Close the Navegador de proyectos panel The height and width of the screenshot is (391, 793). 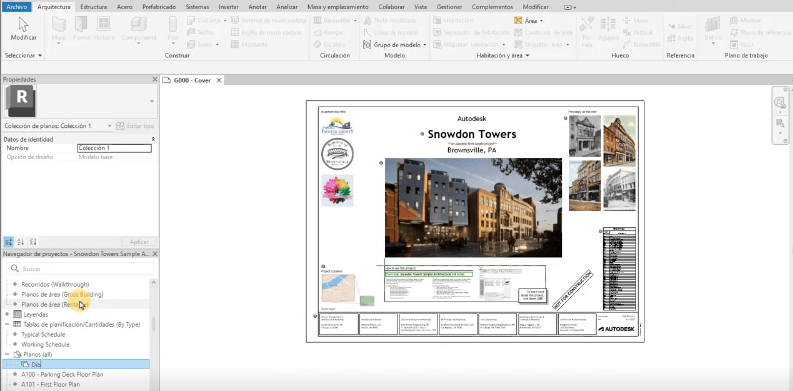pos(155,254)
